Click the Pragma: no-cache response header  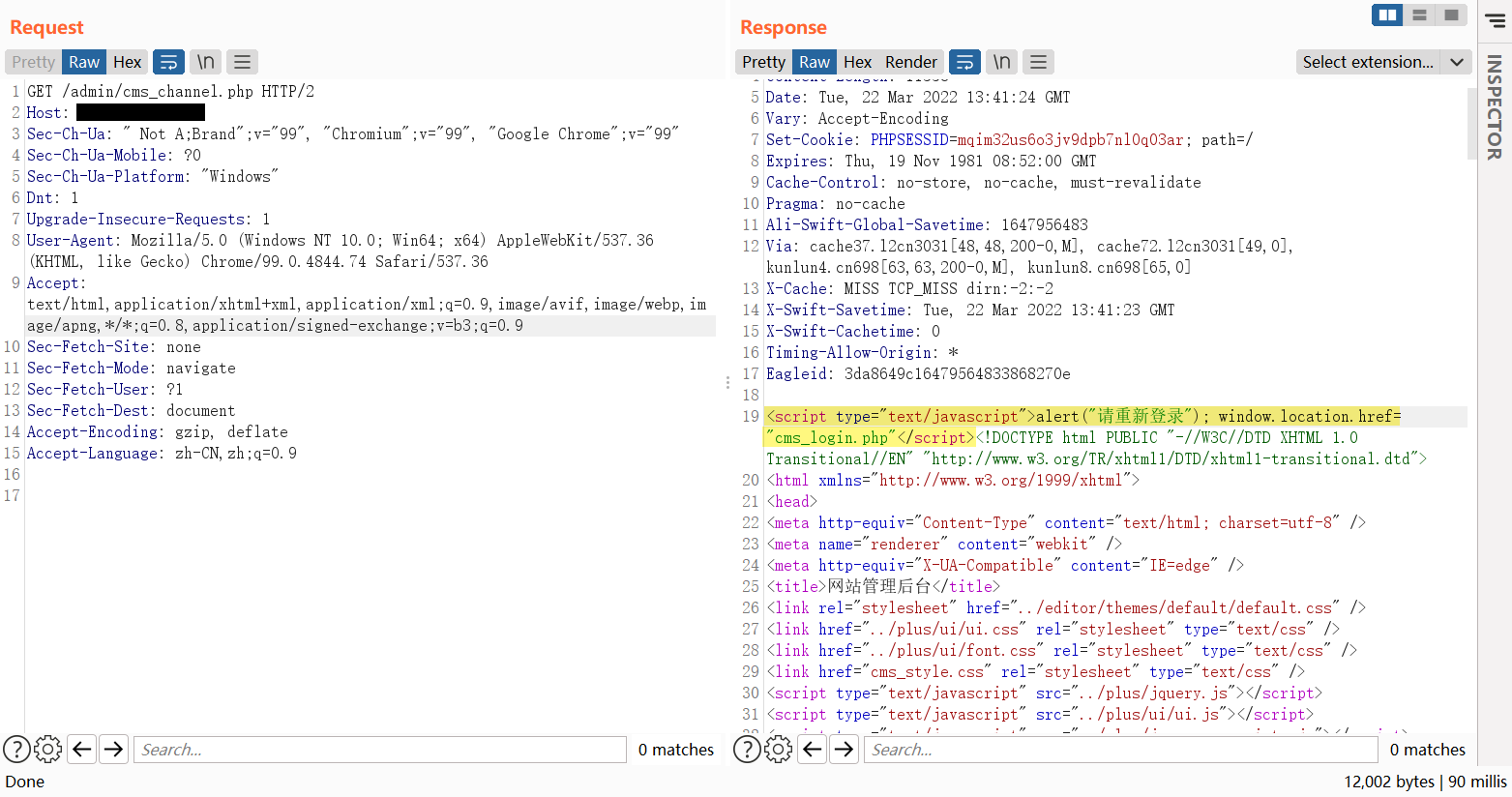[836, 204]
